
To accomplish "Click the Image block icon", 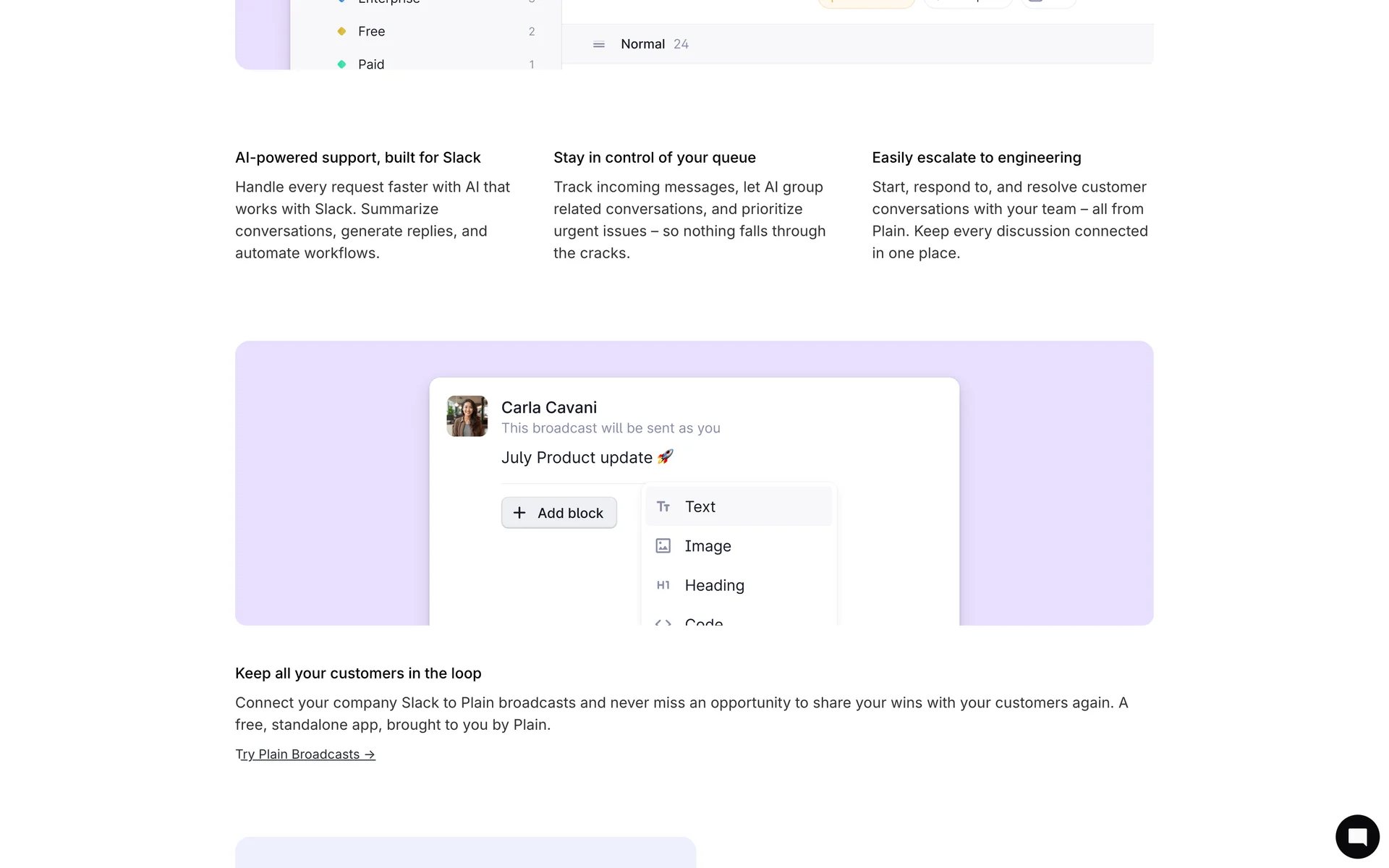I will click(663, 546).
